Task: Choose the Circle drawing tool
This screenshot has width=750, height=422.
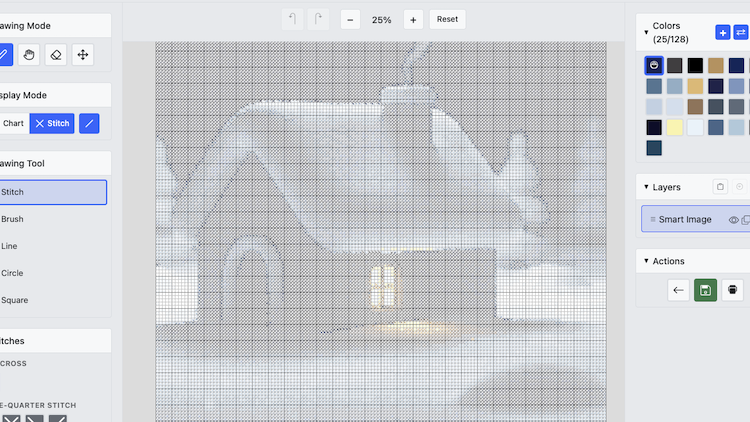Action: click(53, 273)
